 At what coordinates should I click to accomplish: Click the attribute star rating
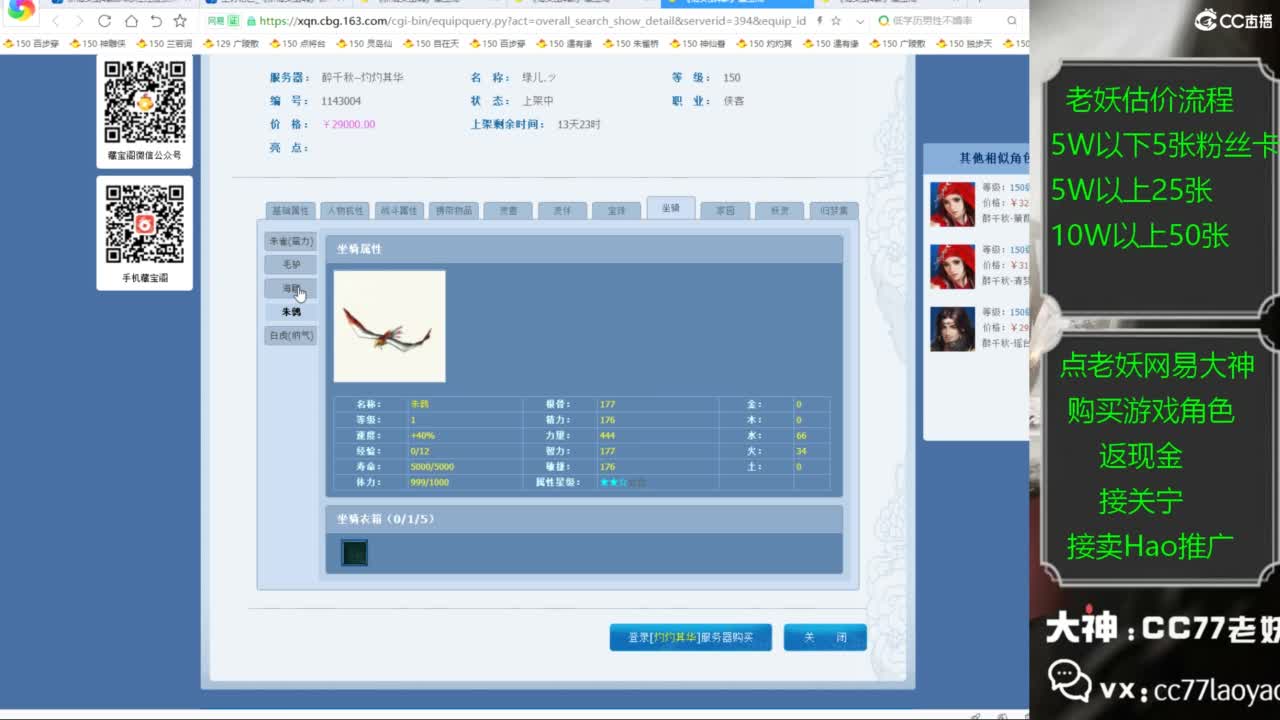point(622,483)
